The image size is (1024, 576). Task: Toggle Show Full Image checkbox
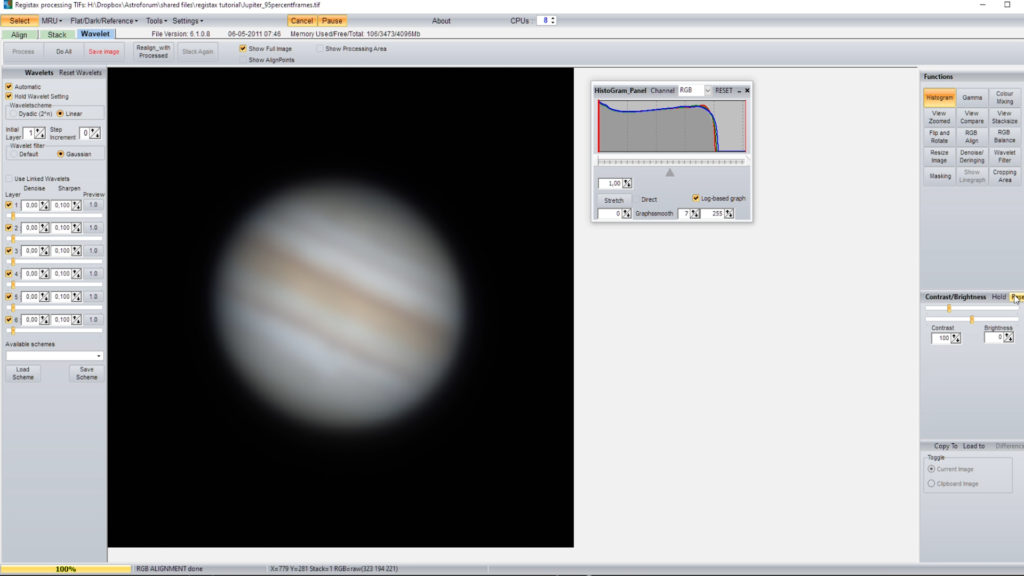(x=243, y=48)
